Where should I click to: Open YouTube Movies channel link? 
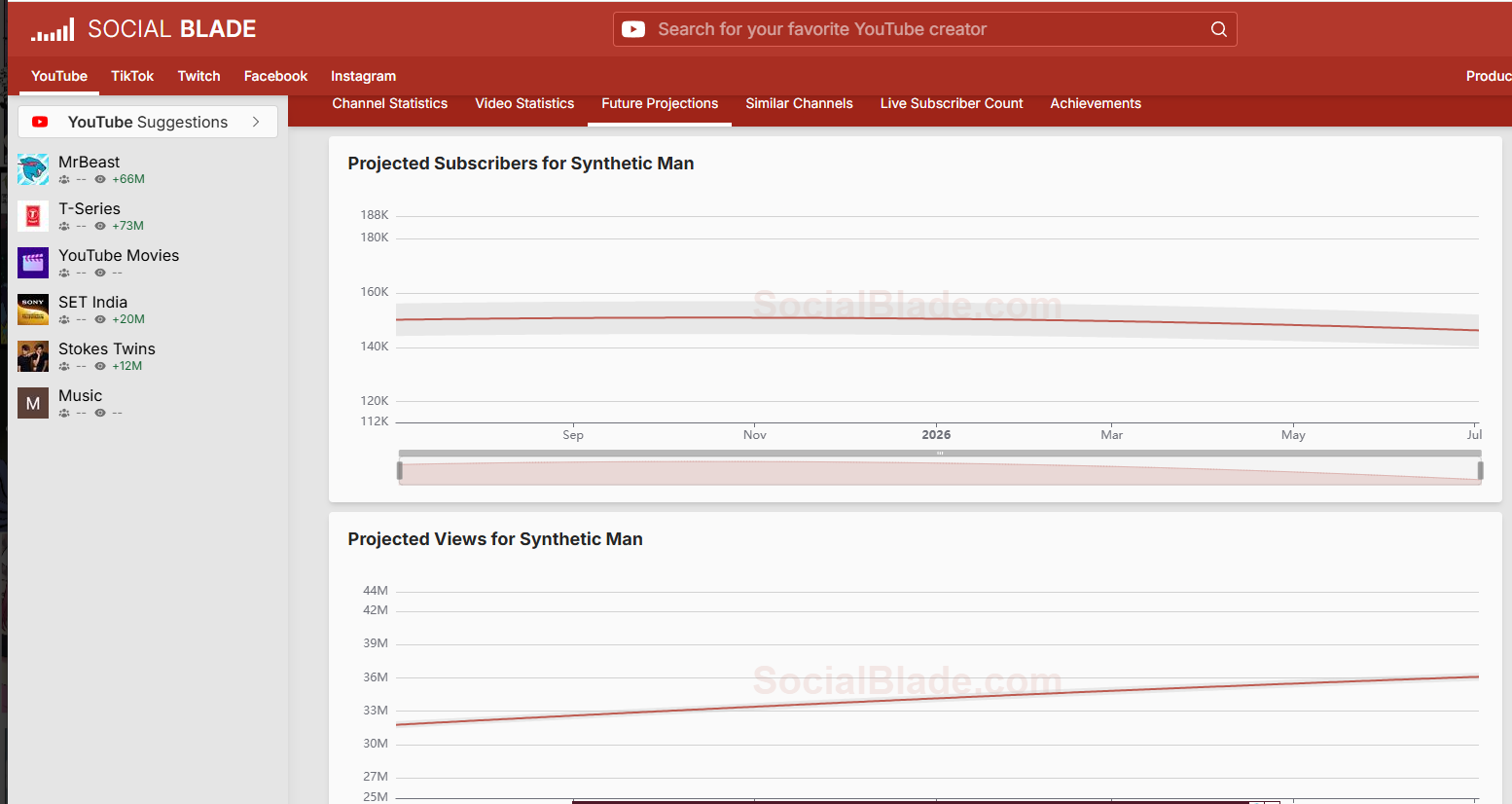[x=119, y=255]
